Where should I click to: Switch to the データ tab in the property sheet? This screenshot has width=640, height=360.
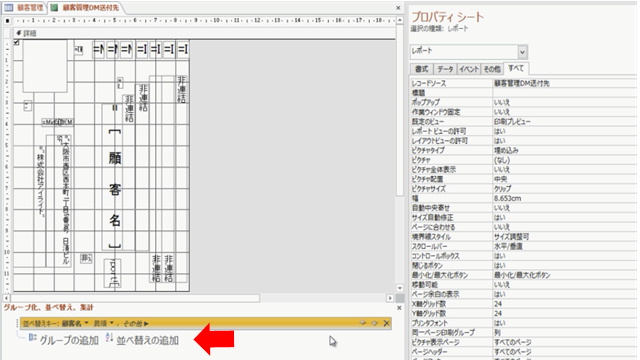pyautogui.click(x=445, y=69)
